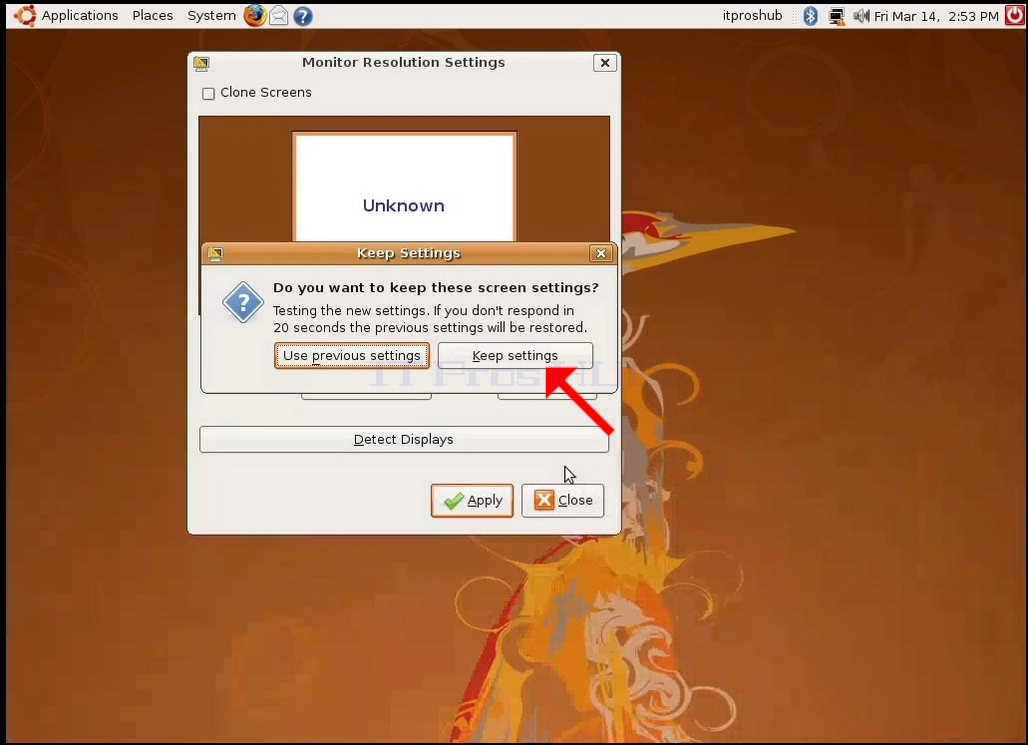1028x745 pixels.
Task: Launch Firefox from the top panel
Action: (255, 15)
